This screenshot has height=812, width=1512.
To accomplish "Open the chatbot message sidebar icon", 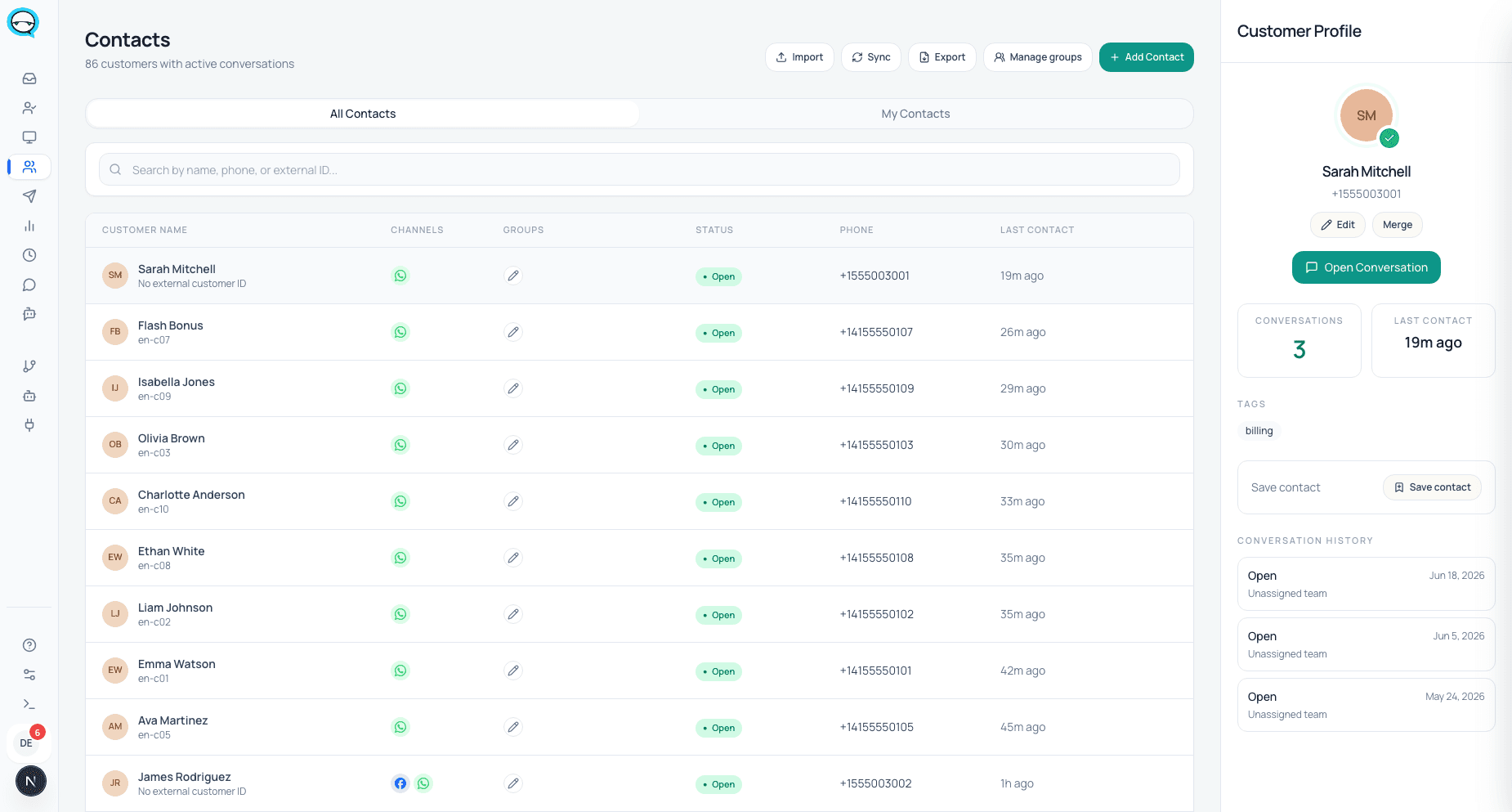I will [x=29, y=314].
